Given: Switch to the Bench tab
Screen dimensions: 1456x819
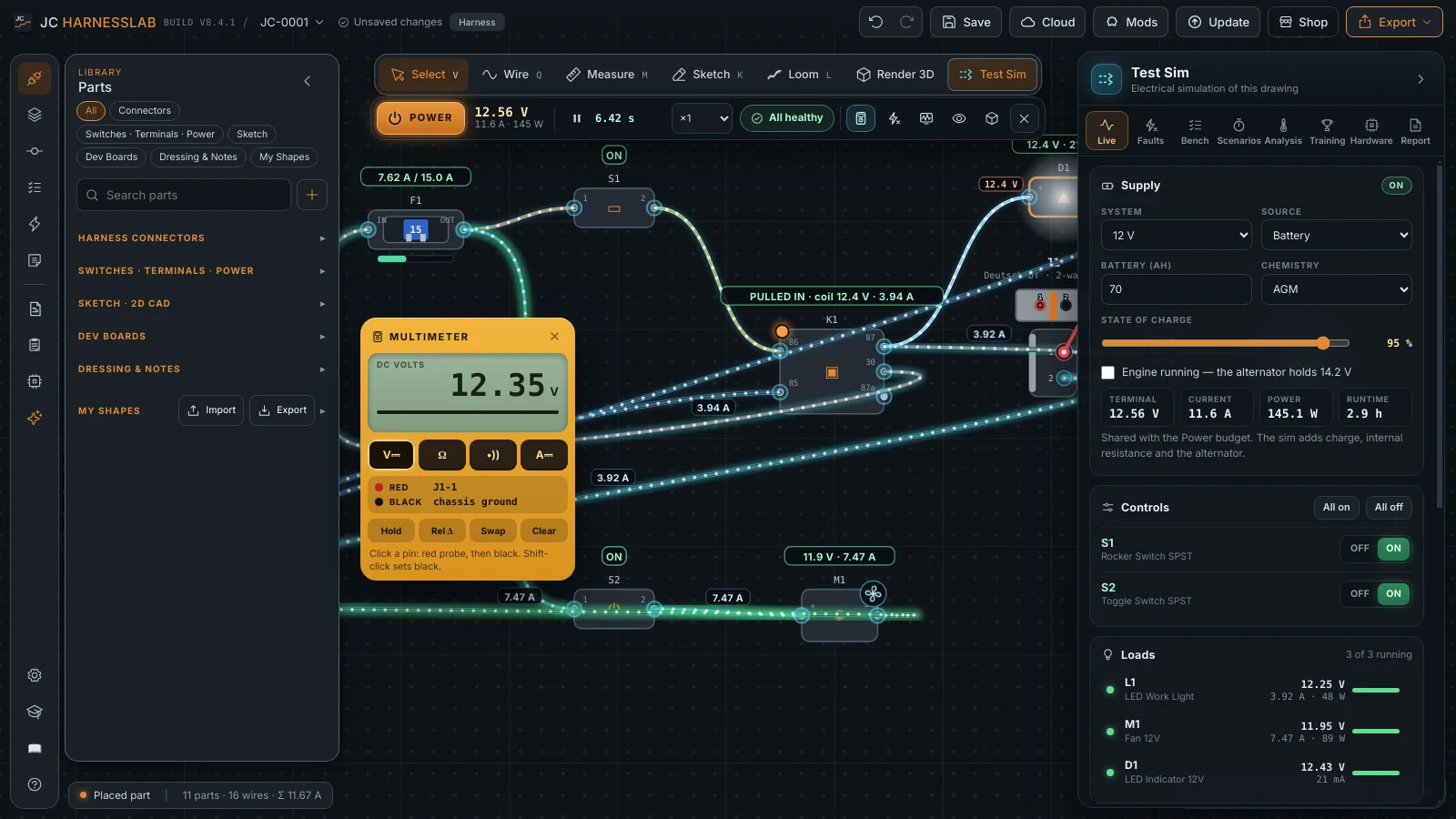Looking at the screenshot, I should [1195, 131].
